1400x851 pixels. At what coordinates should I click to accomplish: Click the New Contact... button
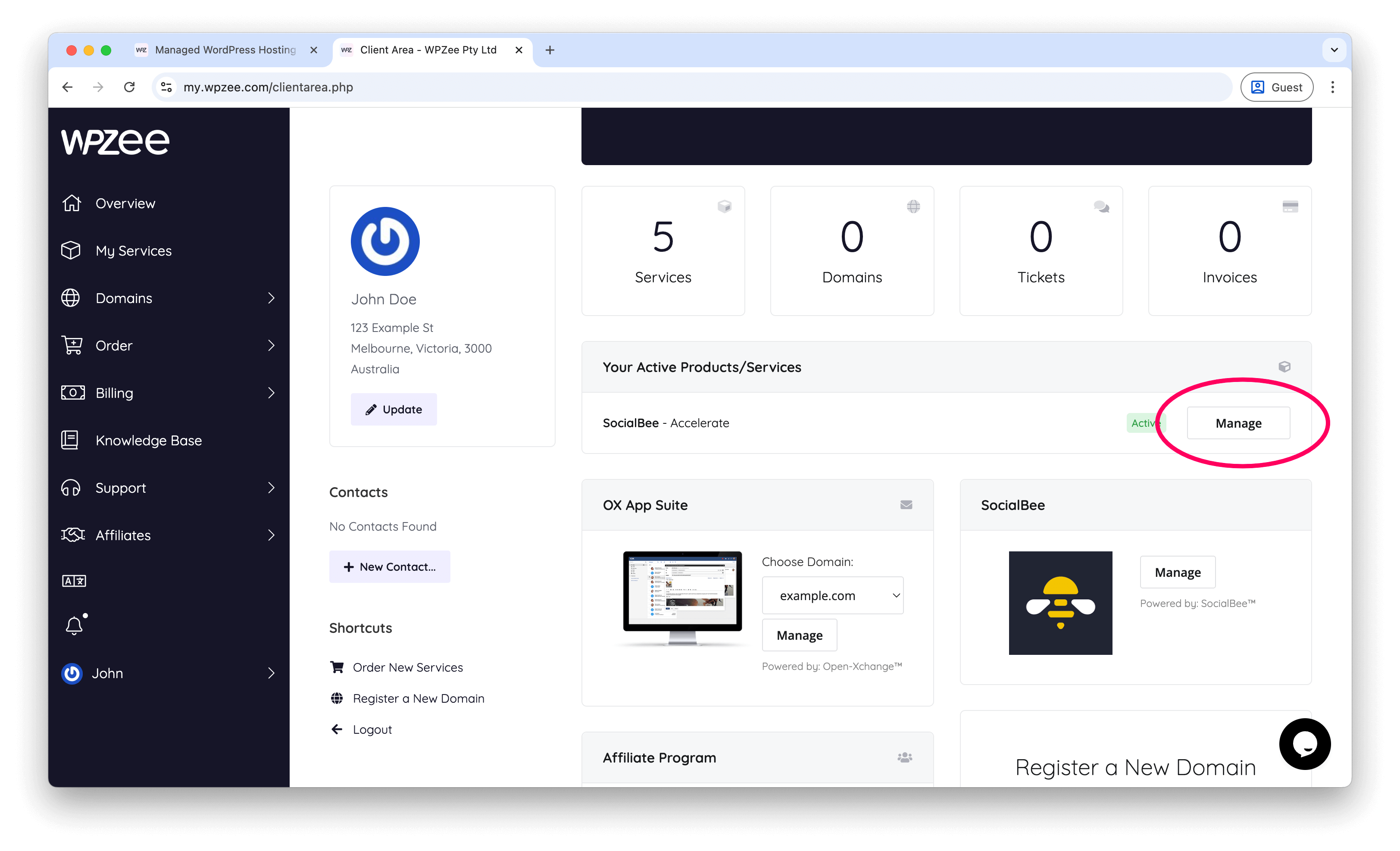tap(390, 566)
